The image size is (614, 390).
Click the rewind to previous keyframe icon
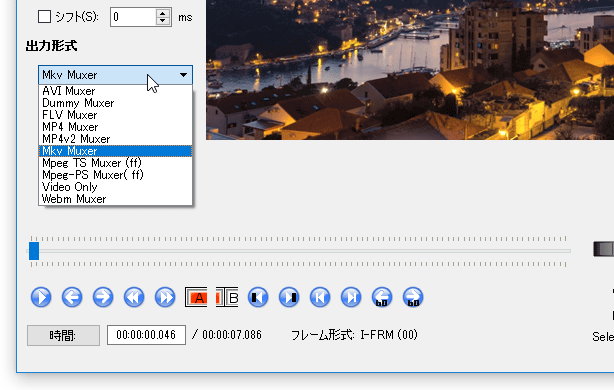click(134, 297)
